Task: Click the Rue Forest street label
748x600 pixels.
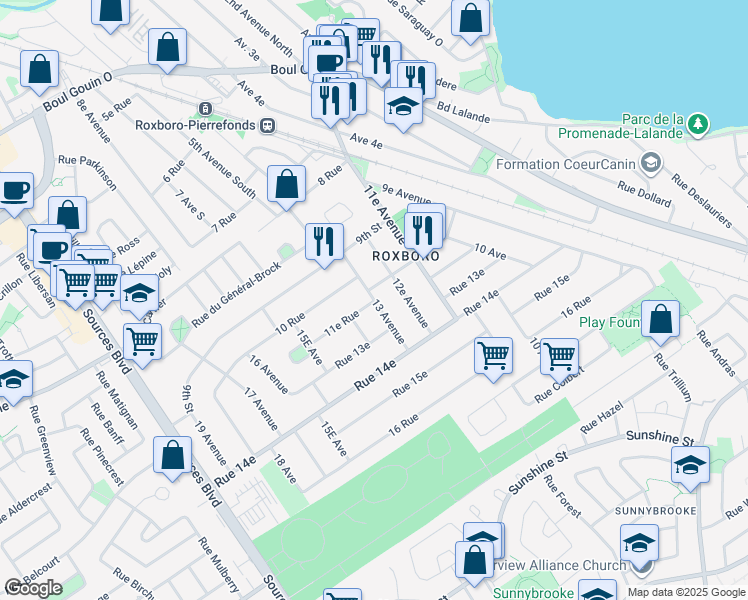Action: [x=562, y=497]
